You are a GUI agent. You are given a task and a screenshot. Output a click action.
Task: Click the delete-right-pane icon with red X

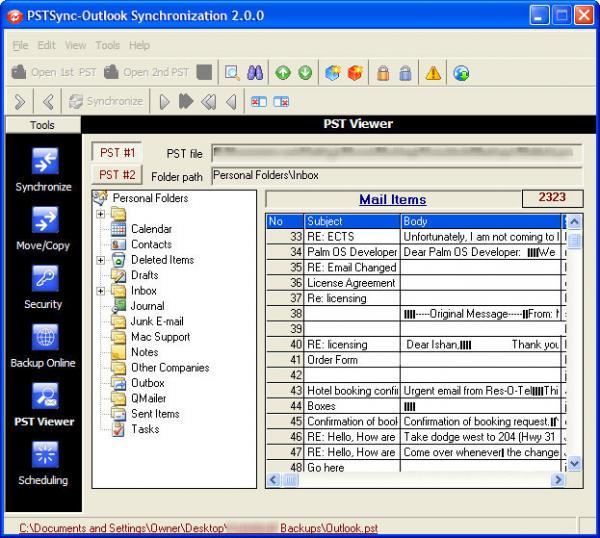[x=281, y=101]
